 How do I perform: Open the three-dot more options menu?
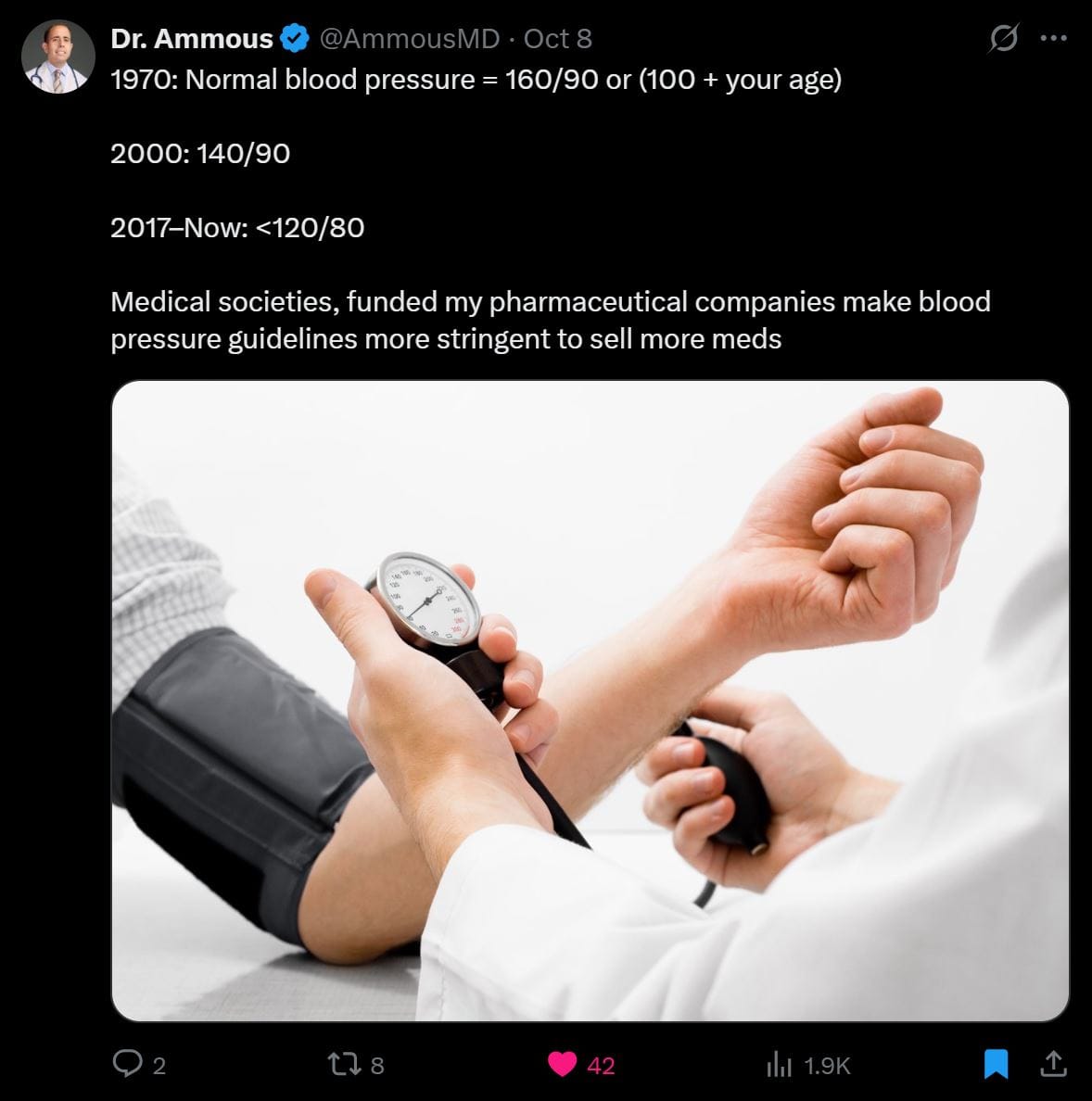click(x=1053, y=38)
